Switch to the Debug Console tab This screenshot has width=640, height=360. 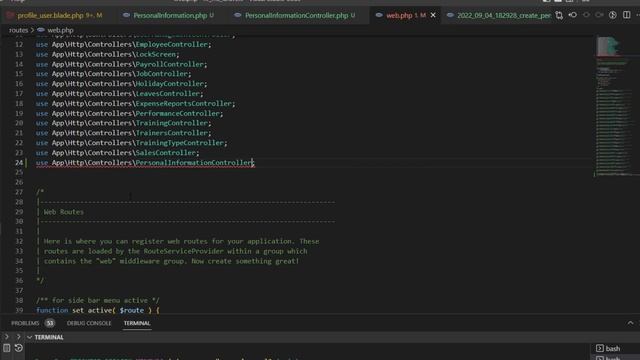coord(89,323)
